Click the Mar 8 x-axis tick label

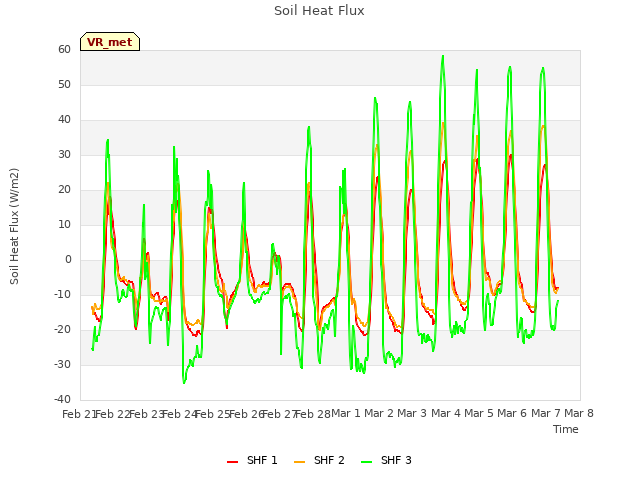coord(579,413)
